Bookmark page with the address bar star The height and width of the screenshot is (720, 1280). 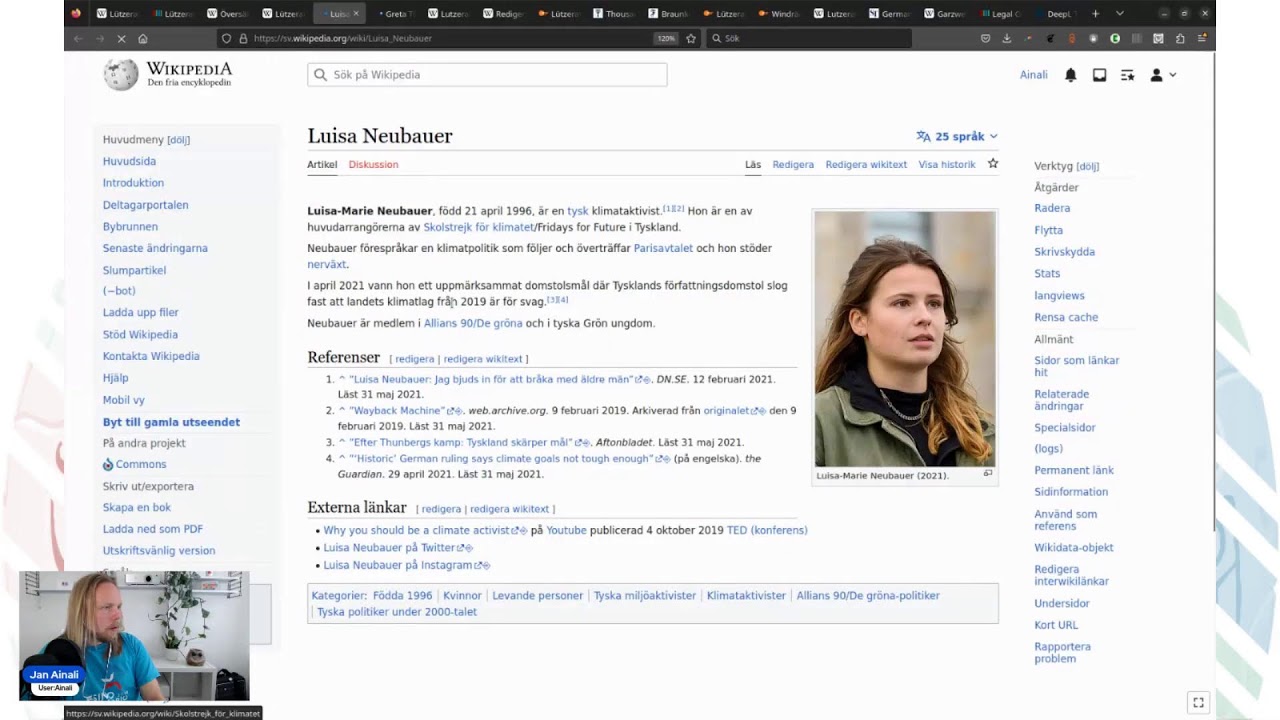pyautogui.click(x=691, y=38)
